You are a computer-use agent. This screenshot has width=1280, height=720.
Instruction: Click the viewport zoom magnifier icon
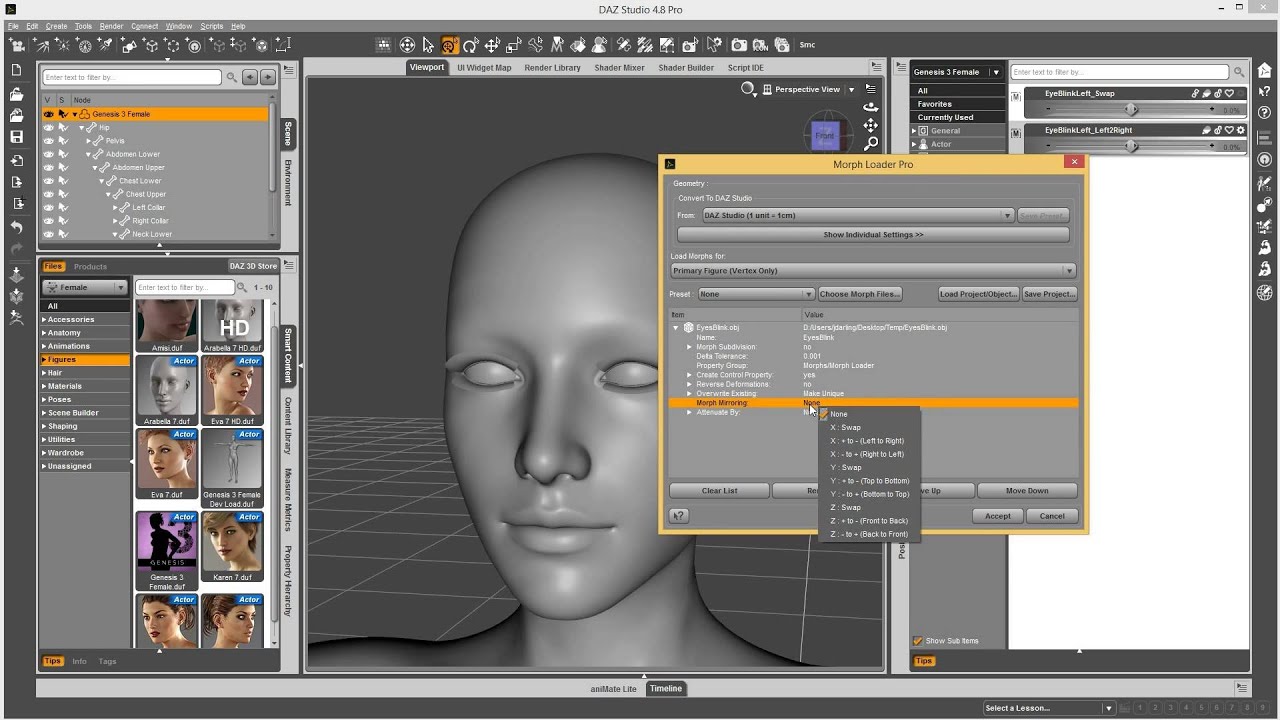(x=870, y=144)
